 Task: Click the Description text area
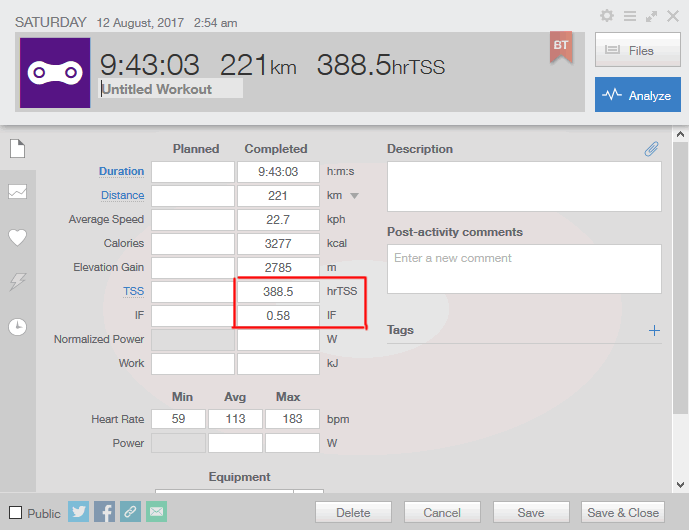coord(524,186)
